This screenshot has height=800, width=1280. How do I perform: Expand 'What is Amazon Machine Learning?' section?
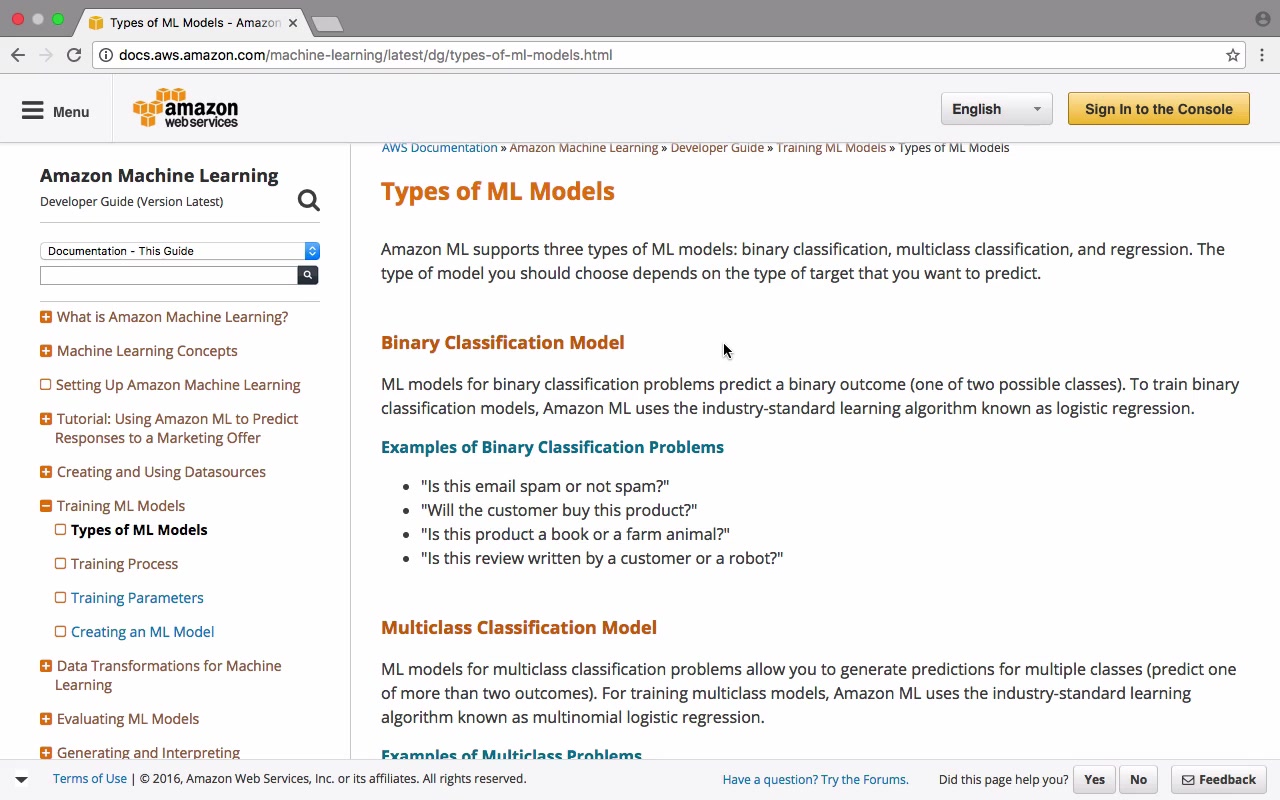(x=46, y=317)
